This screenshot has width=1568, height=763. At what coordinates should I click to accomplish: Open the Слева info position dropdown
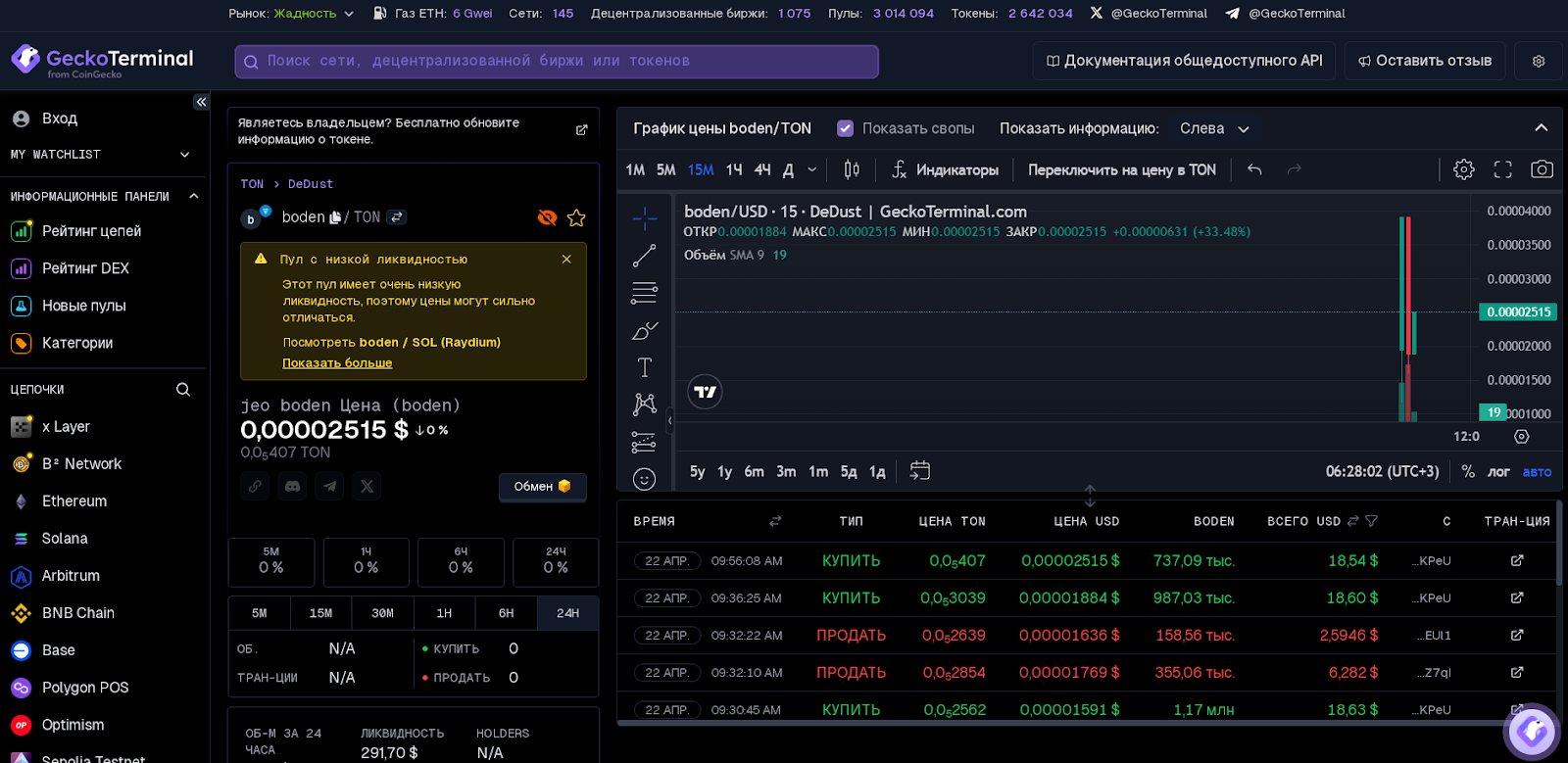(x=1214, y=128)
